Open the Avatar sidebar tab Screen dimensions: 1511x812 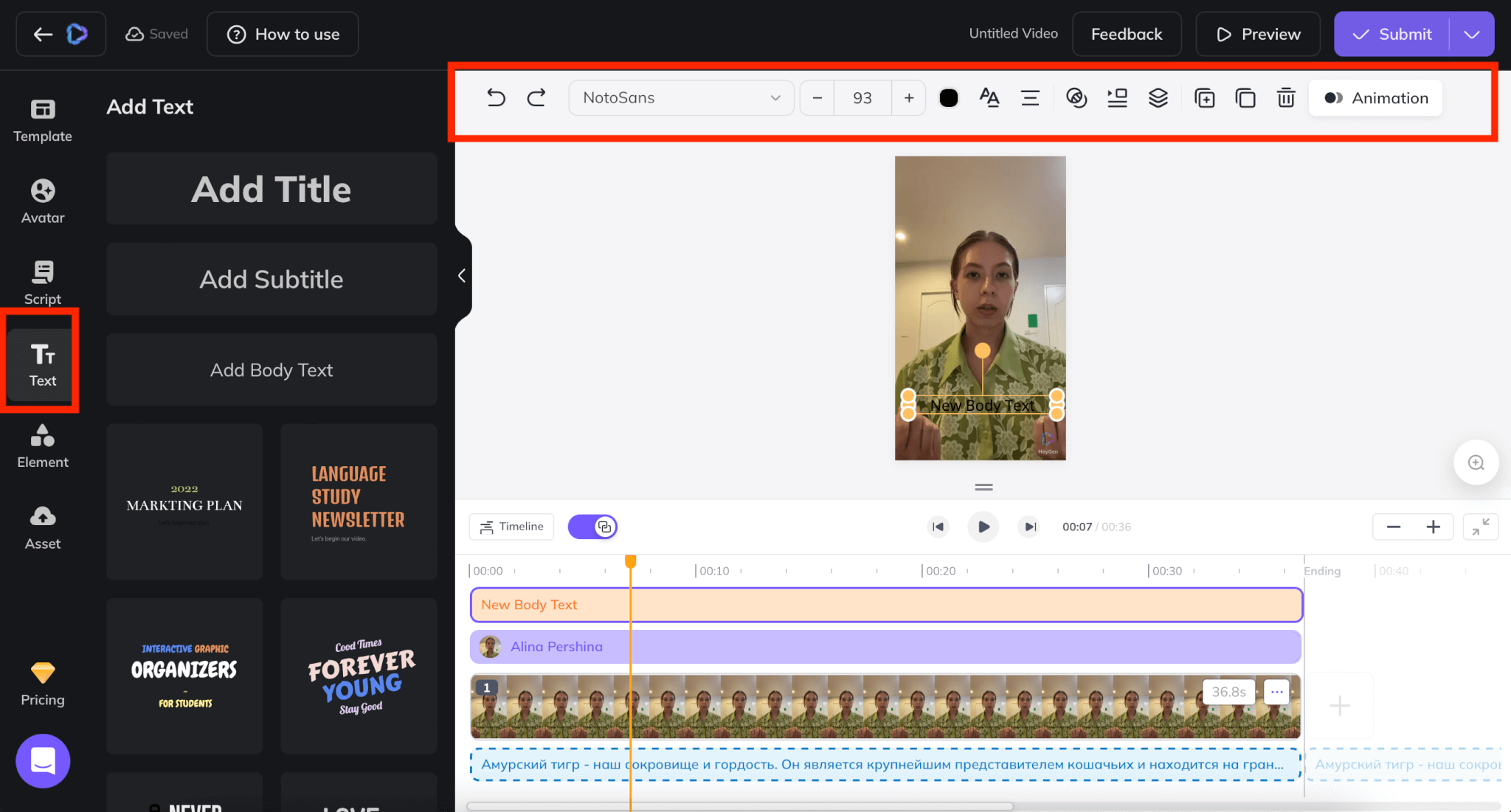click(43, 200)
